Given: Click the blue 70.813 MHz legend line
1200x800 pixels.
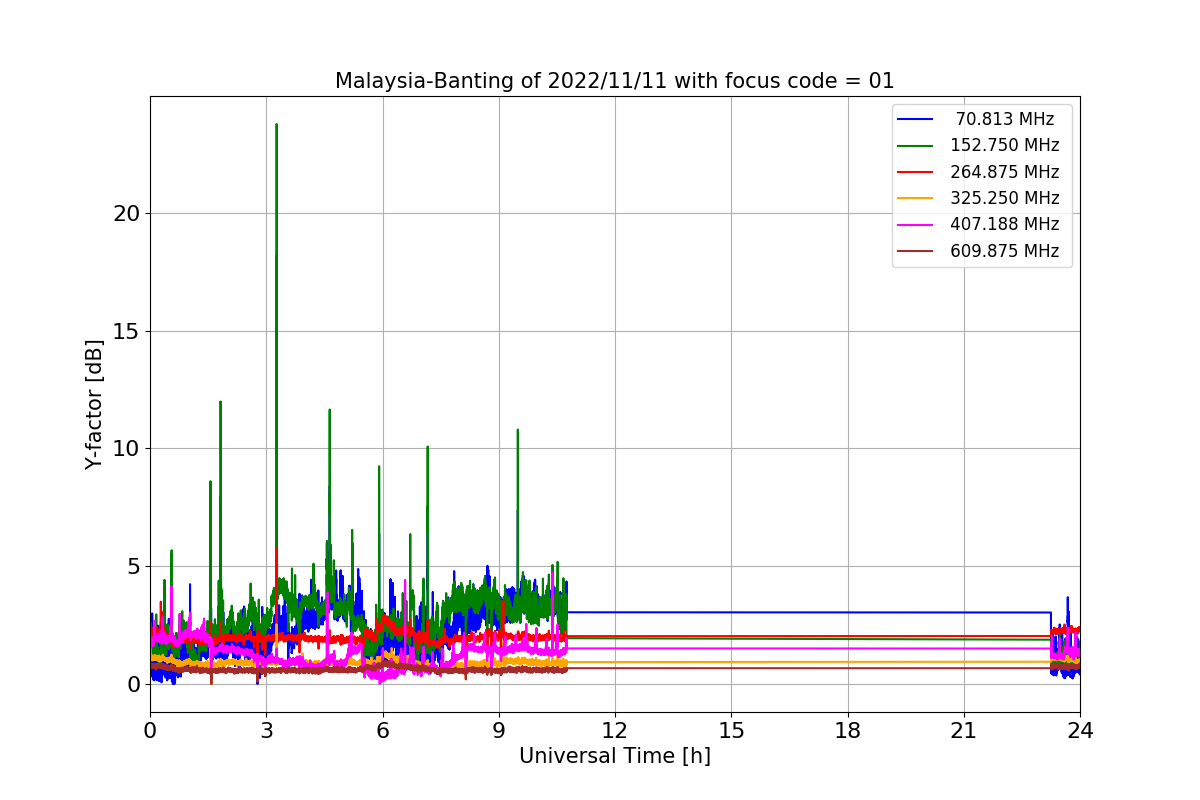Looking at the screenshot, I should click(915, 119).
